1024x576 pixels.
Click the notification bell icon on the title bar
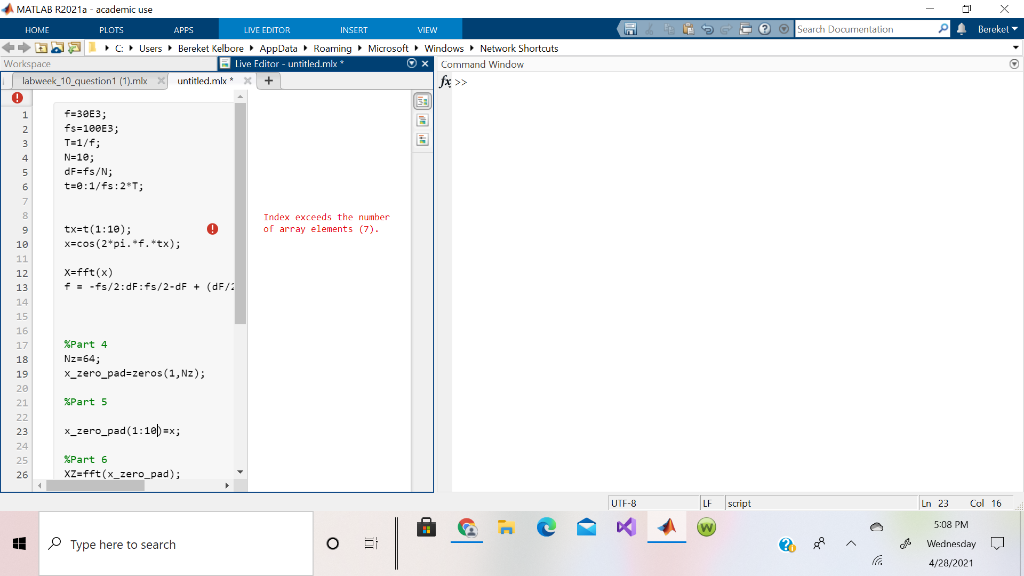point(960,29)
